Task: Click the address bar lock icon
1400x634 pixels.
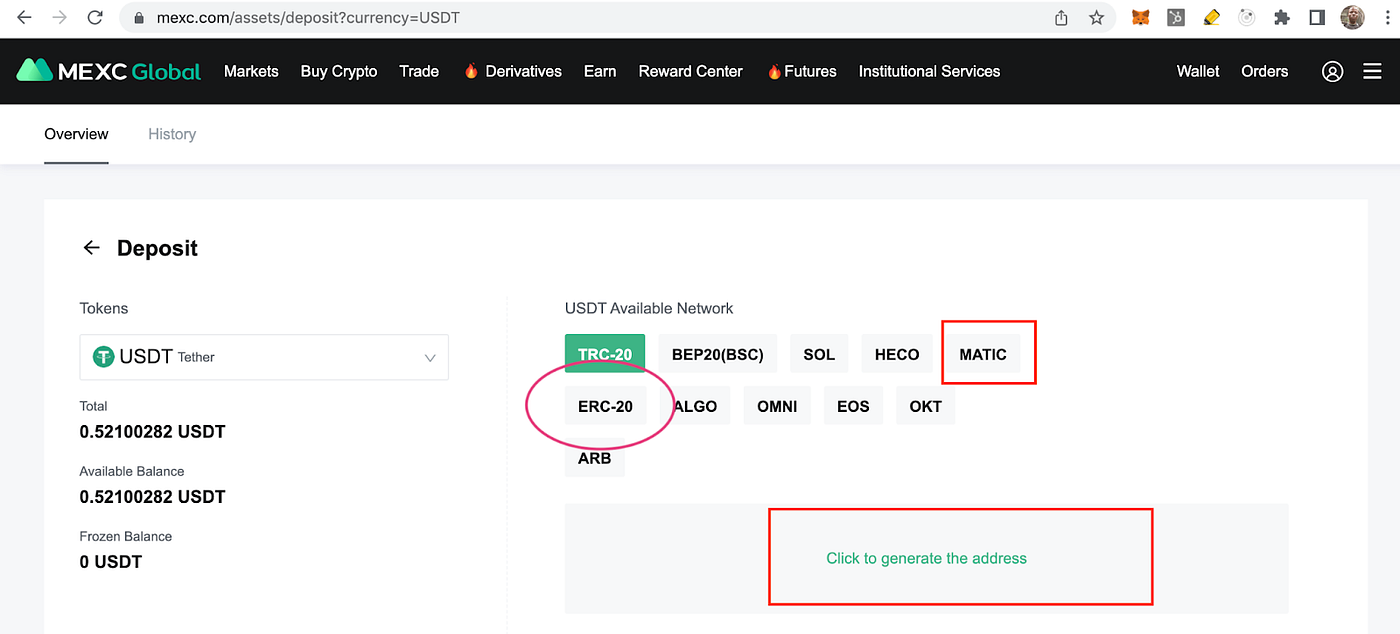Action: 138,18
